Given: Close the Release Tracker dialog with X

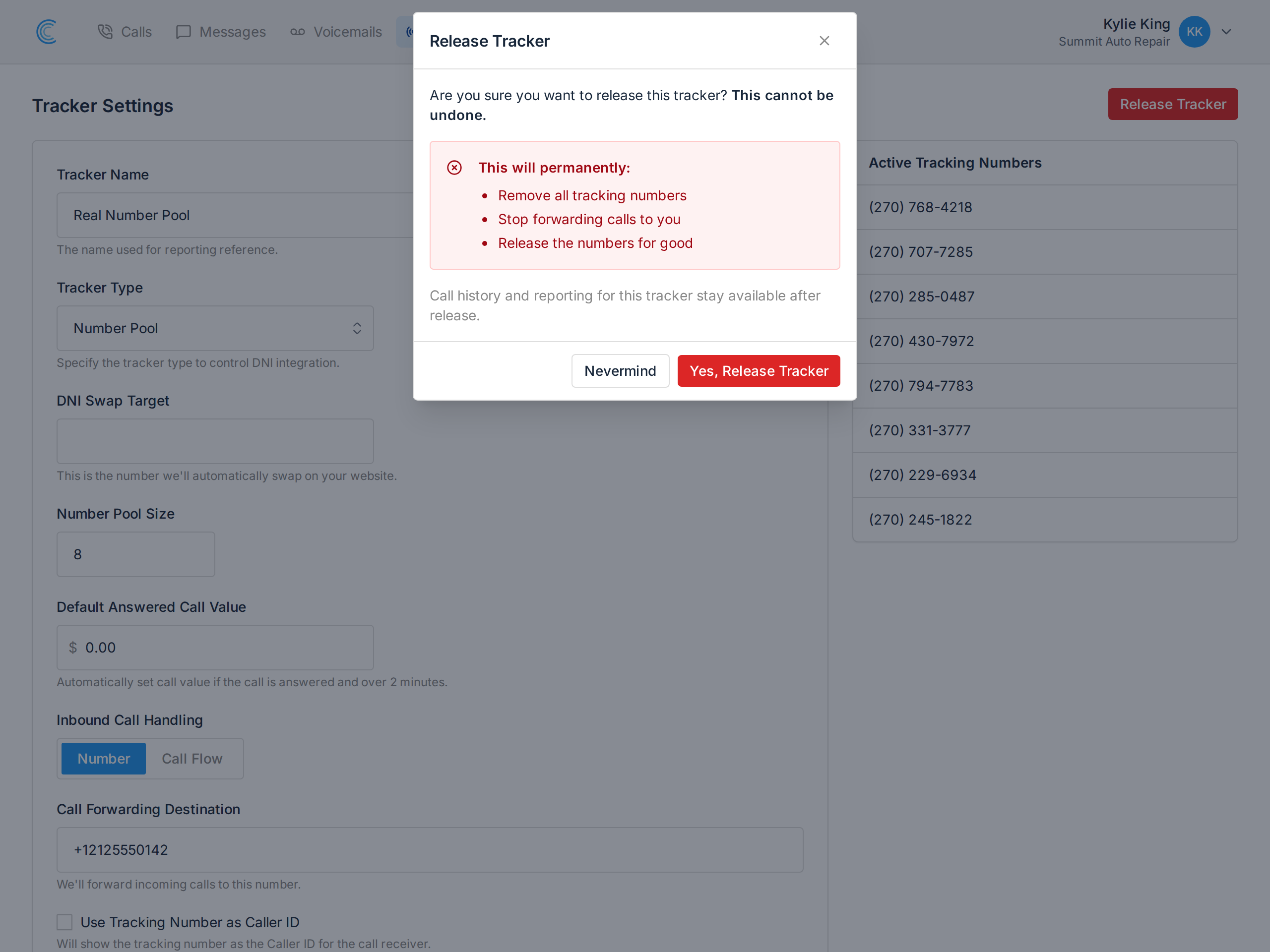Looking at the screenshot, I should (824, 41).
